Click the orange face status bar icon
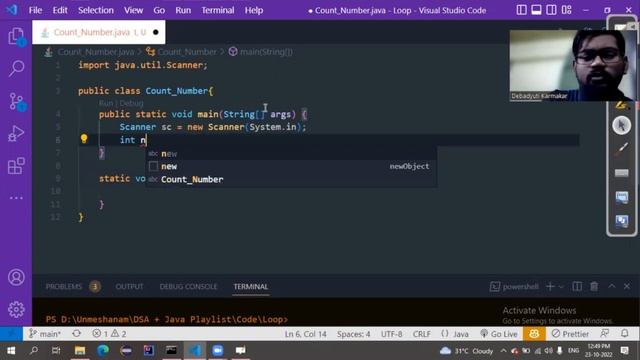This screenshot has width=640, height=360. point(534,334)
